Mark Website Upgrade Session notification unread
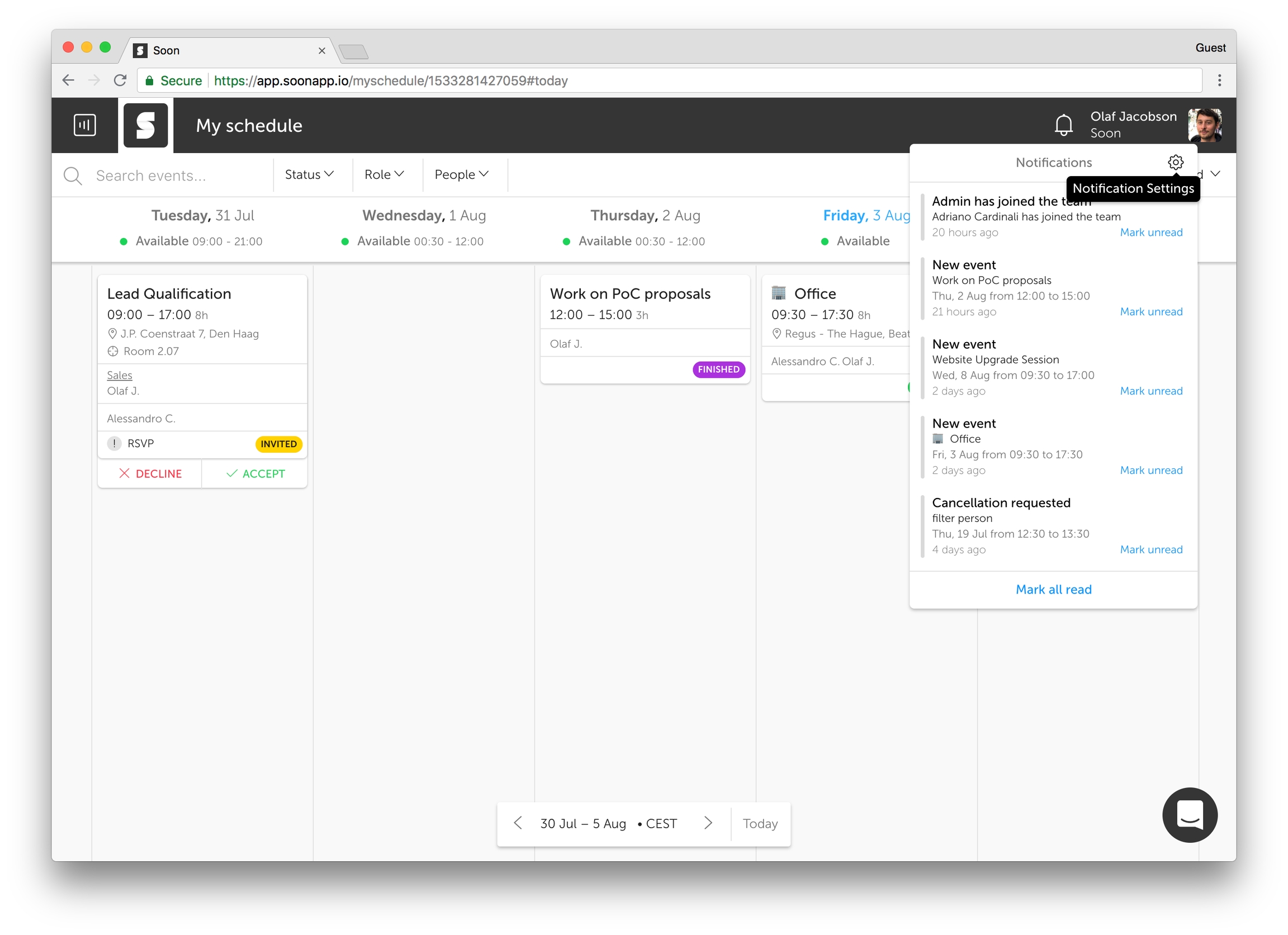 click(1150, 391)
